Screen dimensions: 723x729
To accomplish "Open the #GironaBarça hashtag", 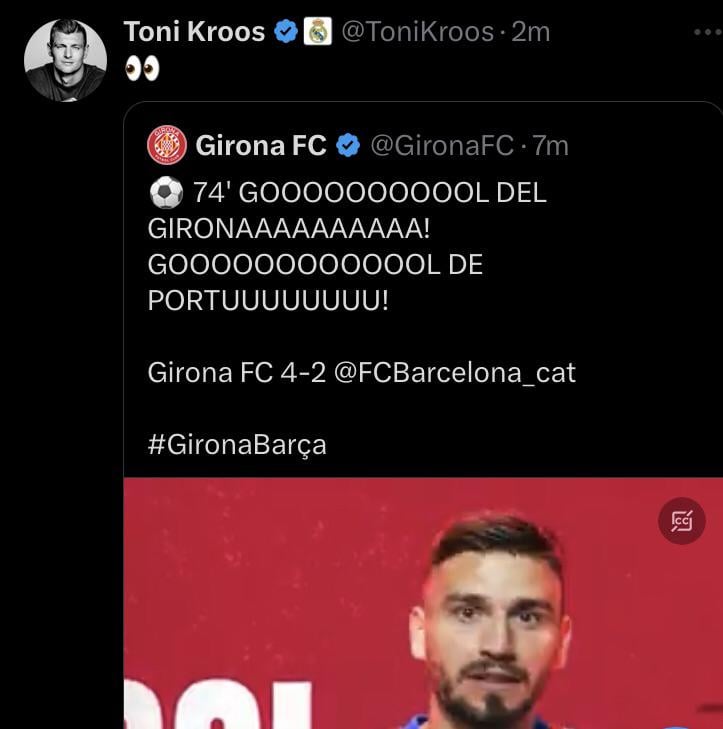I will pos(237,444).
